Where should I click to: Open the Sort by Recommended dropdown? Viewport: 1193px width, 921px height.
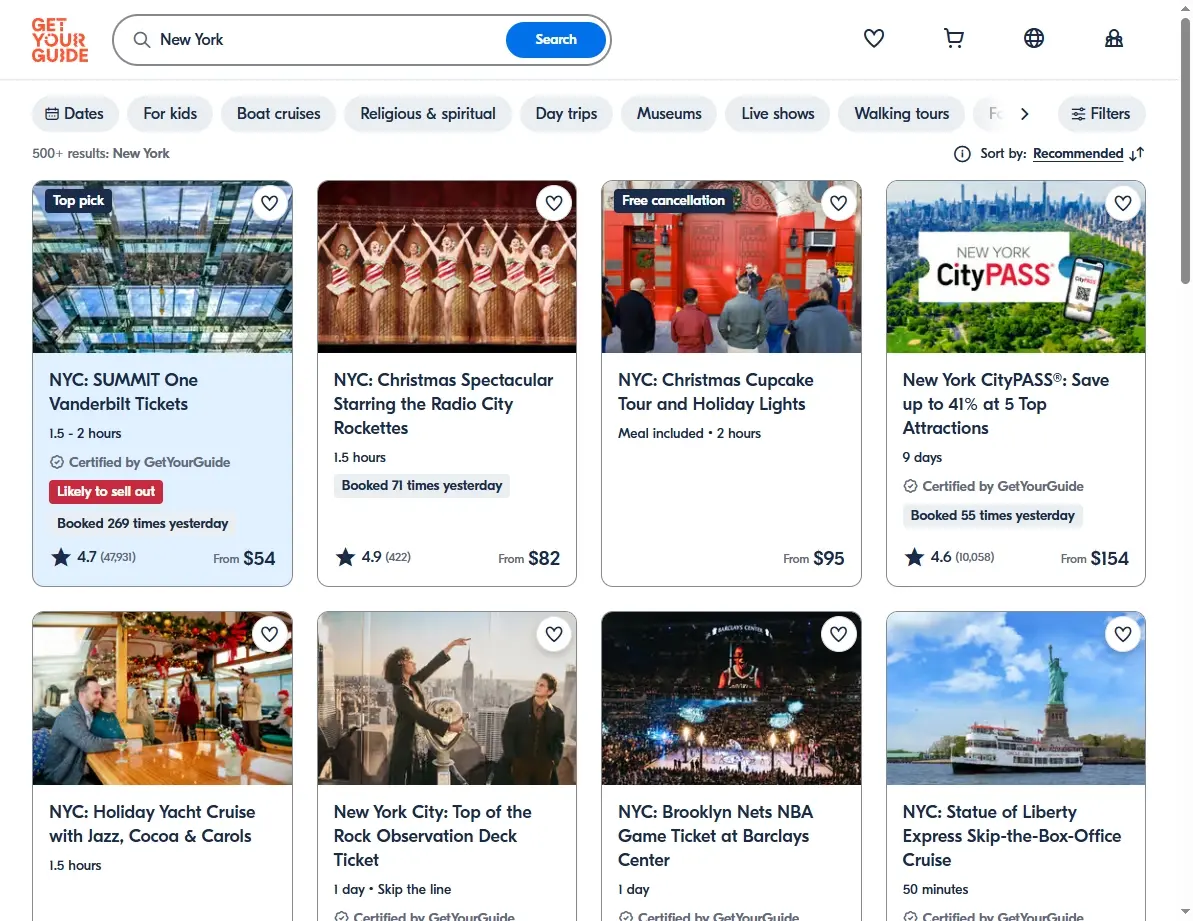(x=1077, y=154)
